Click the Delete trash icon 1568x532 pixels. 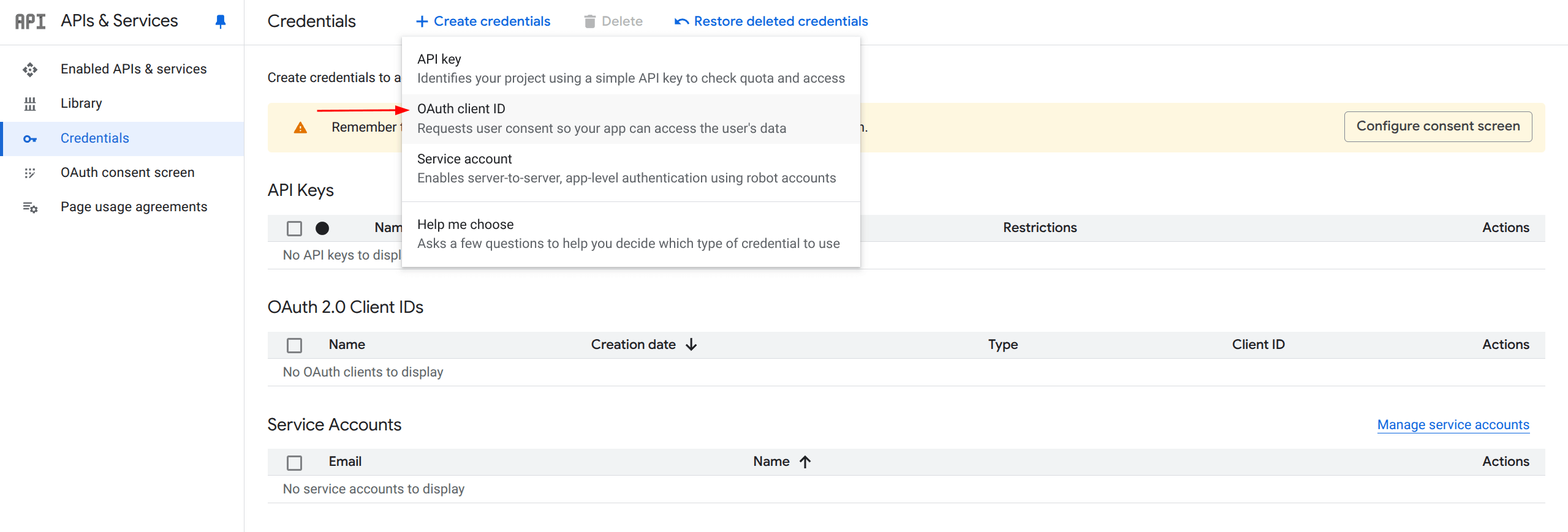589,21
